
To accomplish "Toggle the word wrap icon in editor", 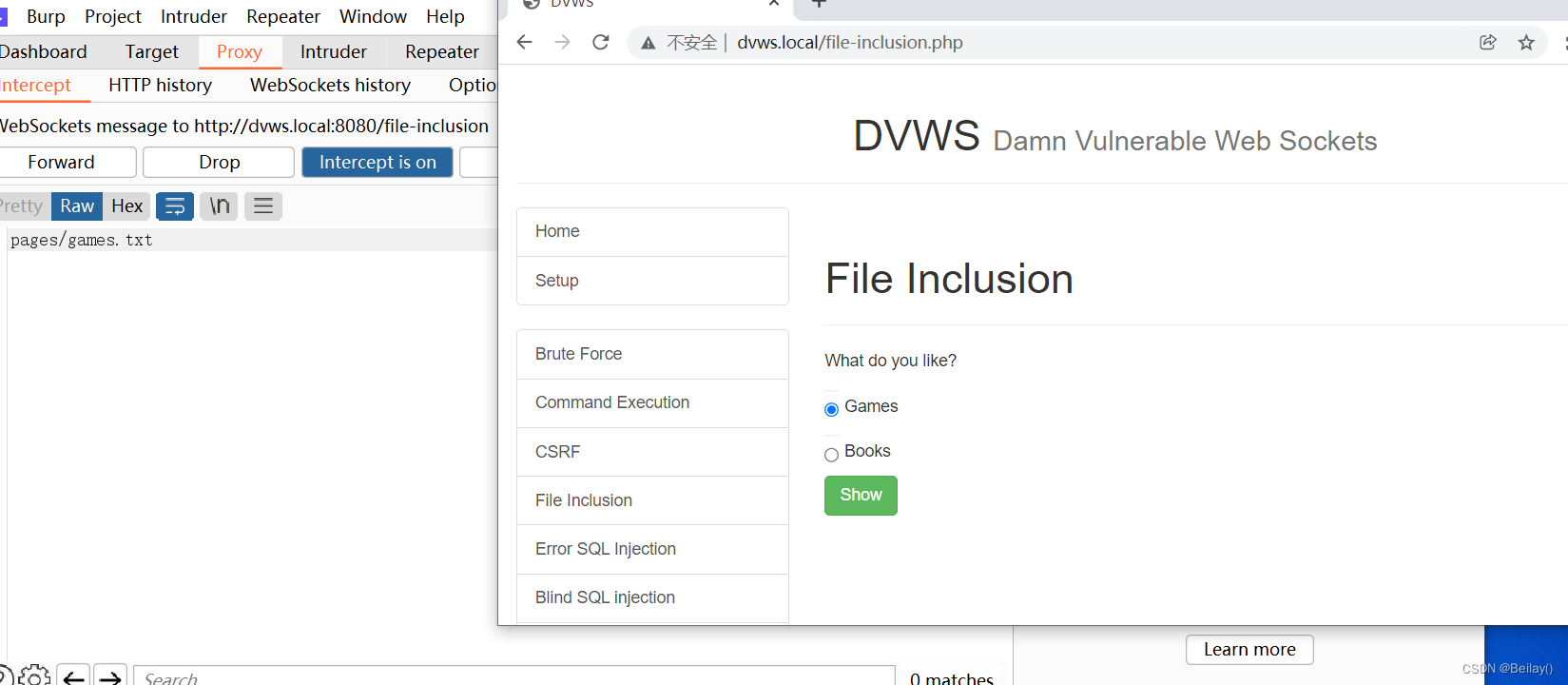I will (x=175, y=205).
